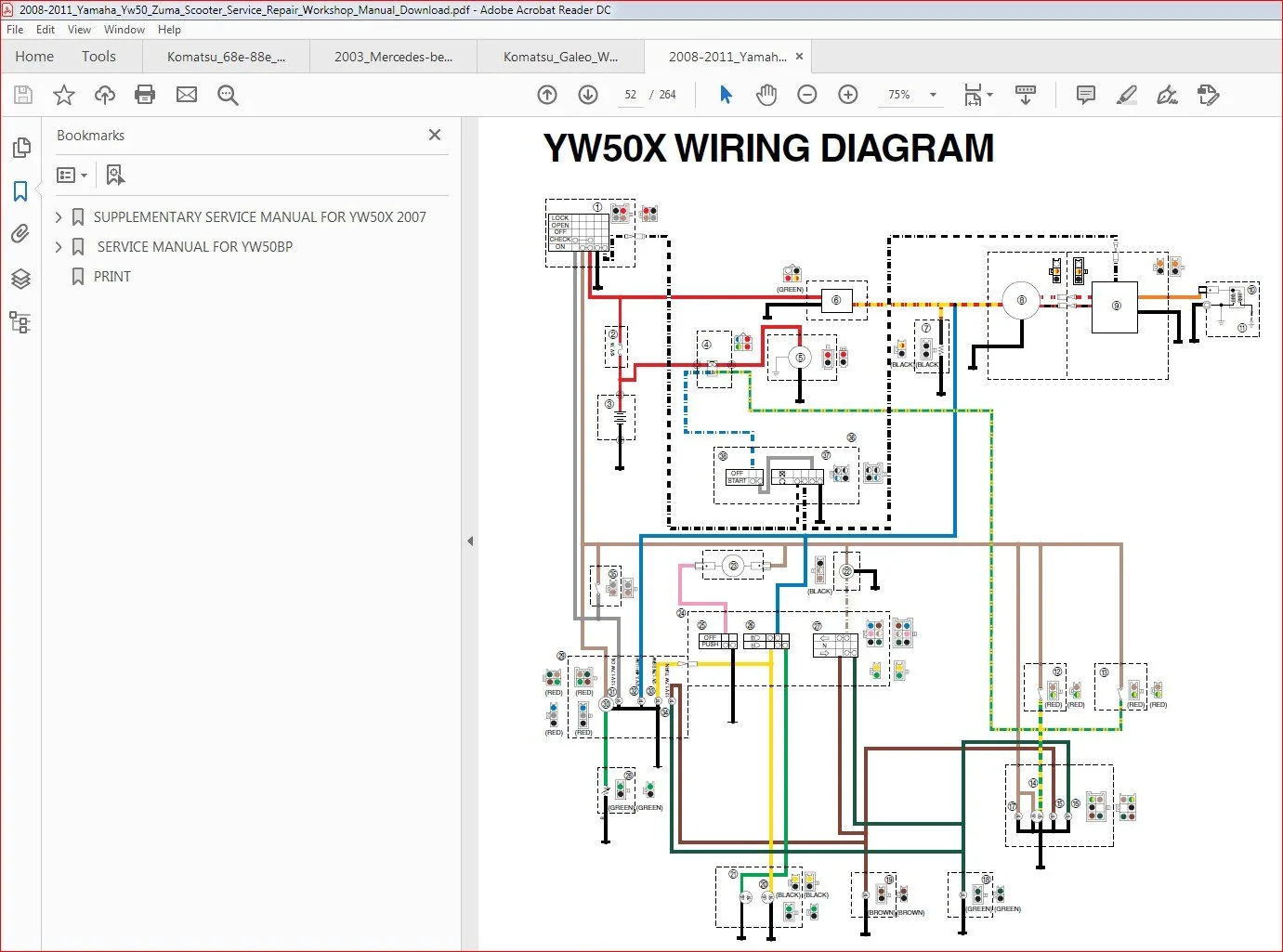Activate the selection arrow tool

click(x=726, y=95)
